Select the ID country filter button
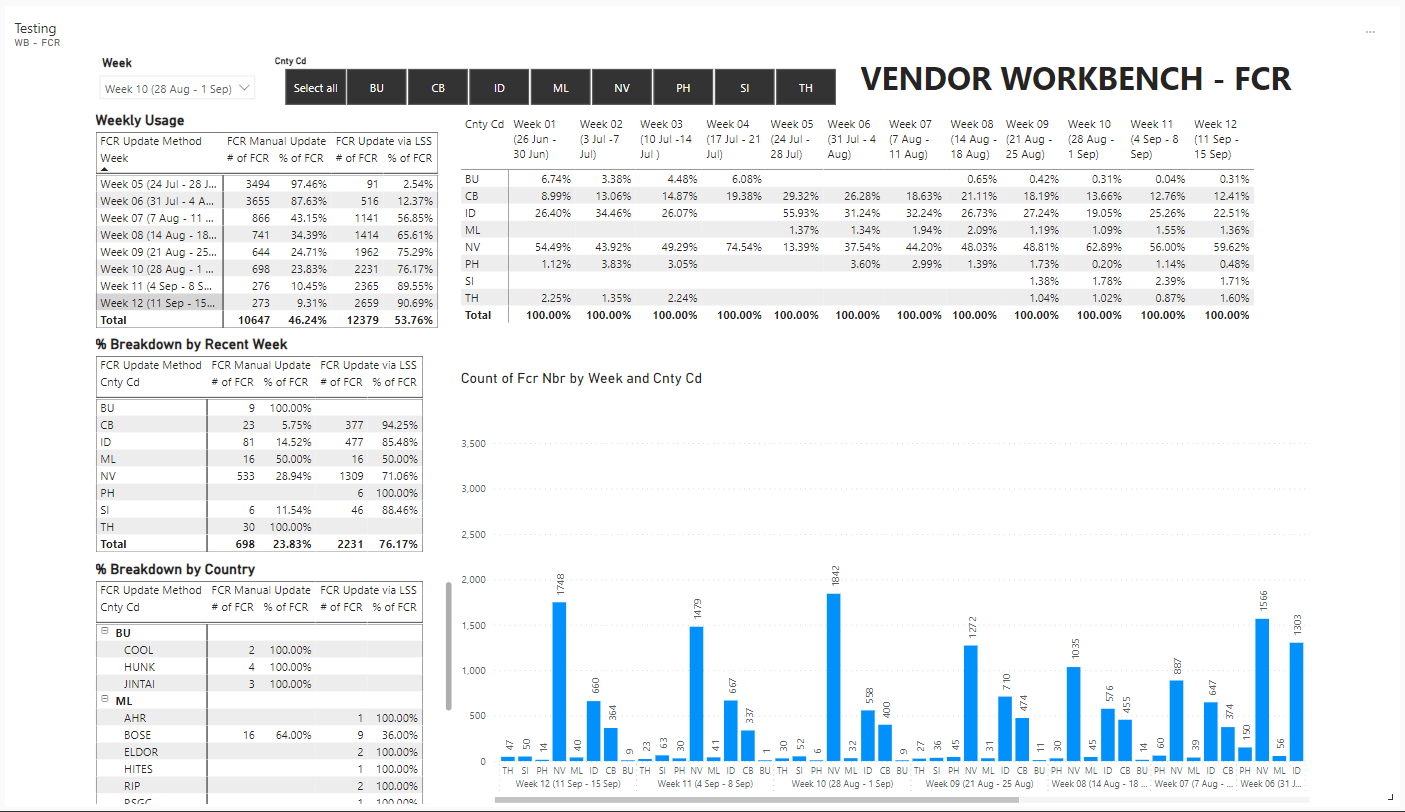This screenshot has height=812, width=1405. (499, 87)
